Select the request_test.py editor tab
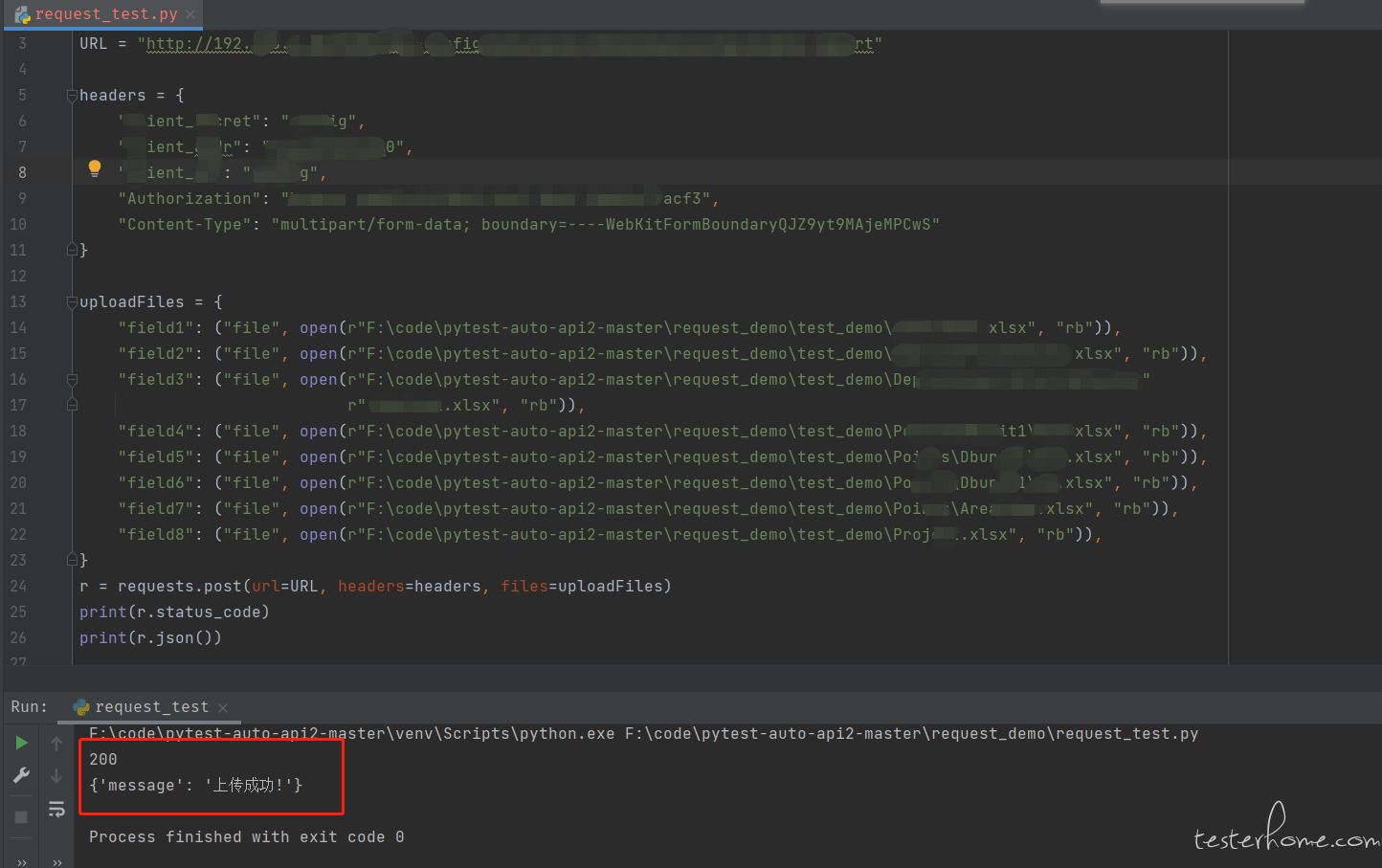1382x868 pixels. coord(105,14)
